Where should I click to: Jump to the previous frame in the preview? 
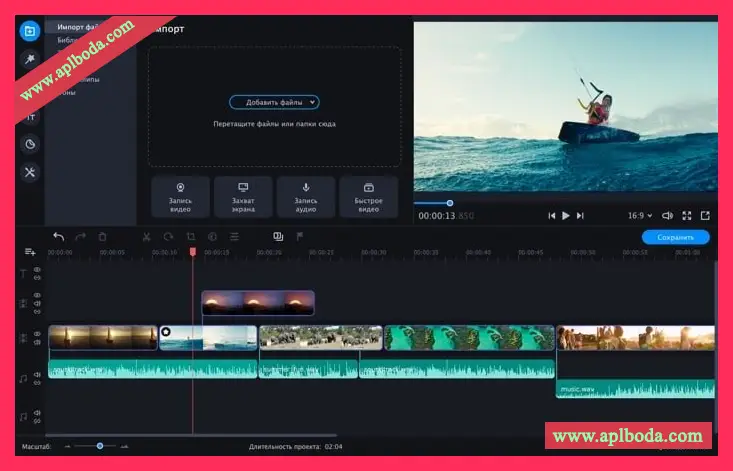pos(552,215)
